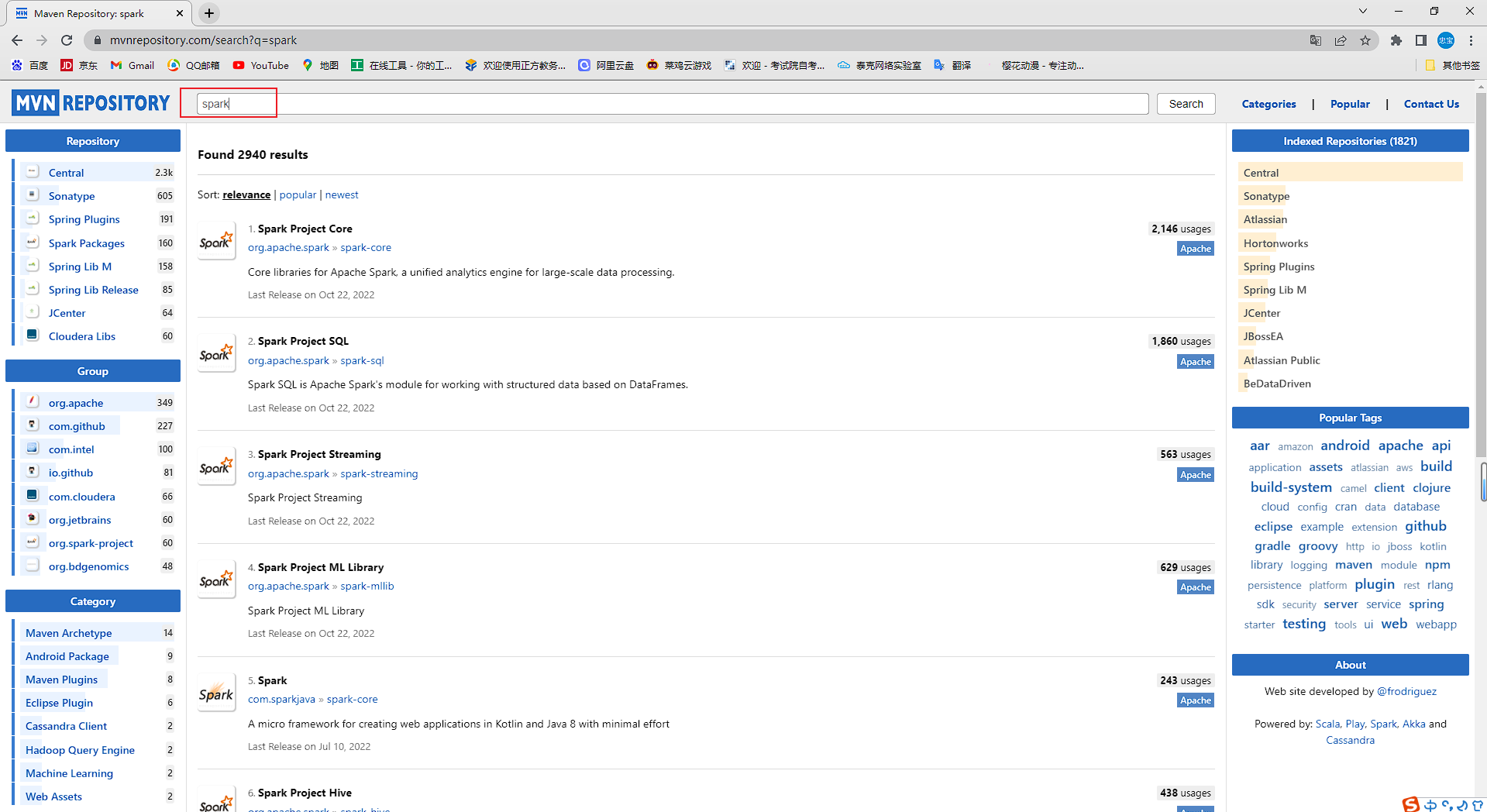Open Popular menu link
The image size is (1487, 812).
click(1350, 104)
